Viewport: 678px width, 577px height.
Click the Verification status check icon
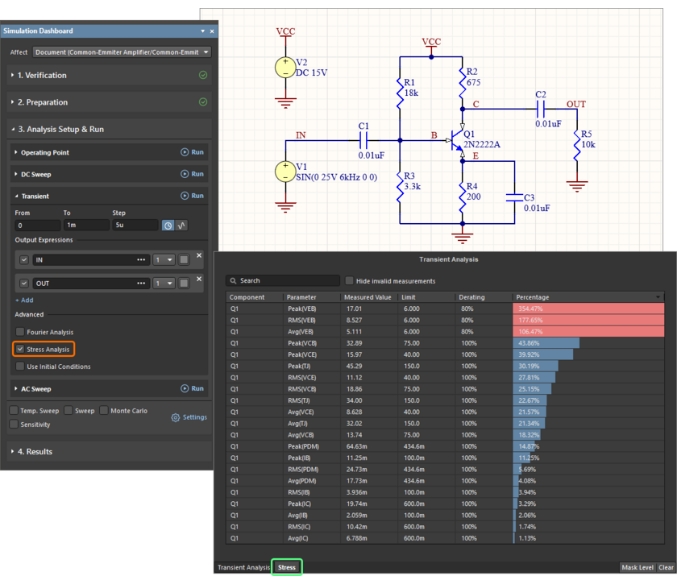203,75
